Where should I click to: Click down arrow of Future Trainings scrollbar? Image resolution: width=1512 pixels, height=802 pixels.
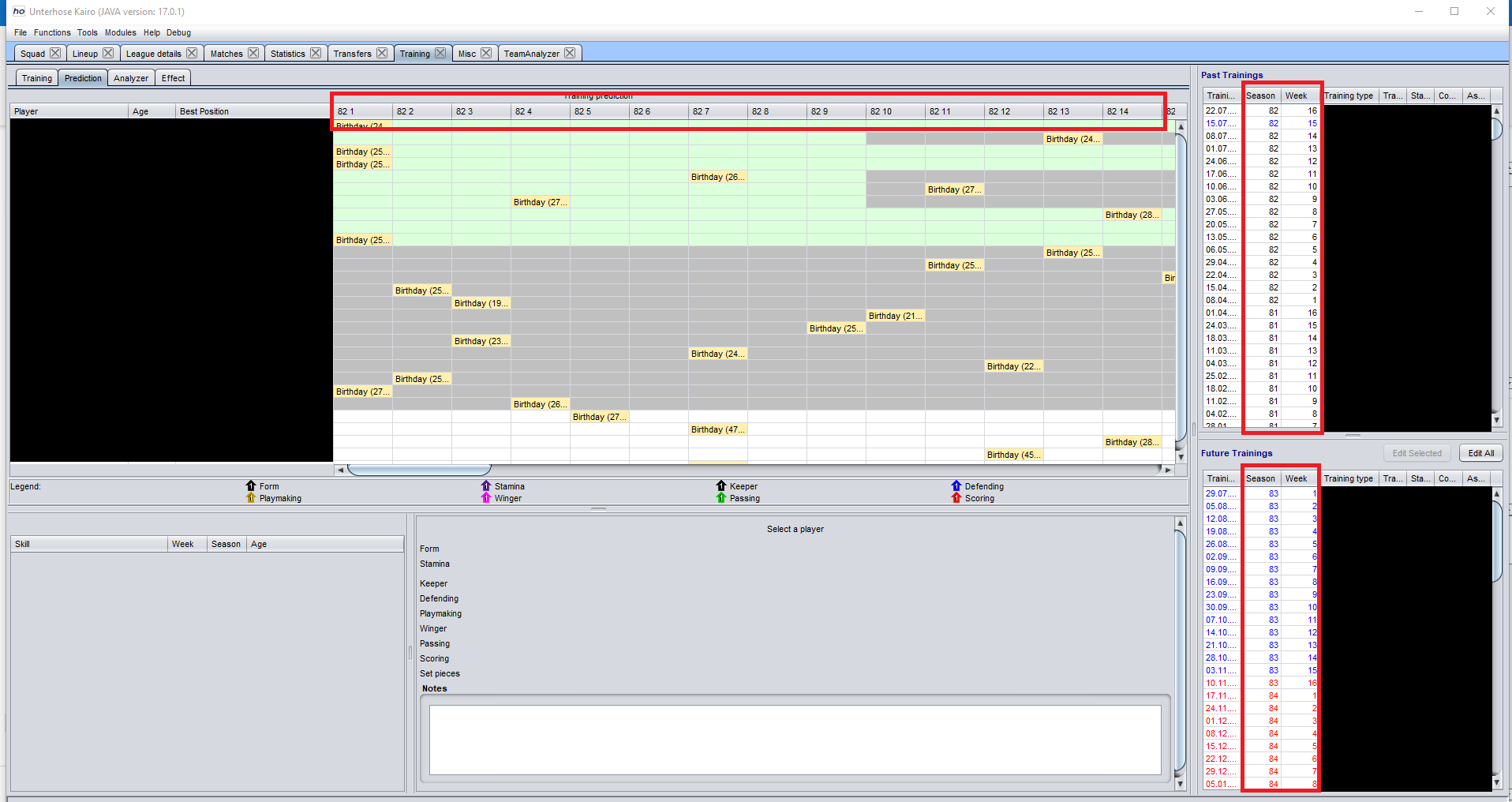1496,782
